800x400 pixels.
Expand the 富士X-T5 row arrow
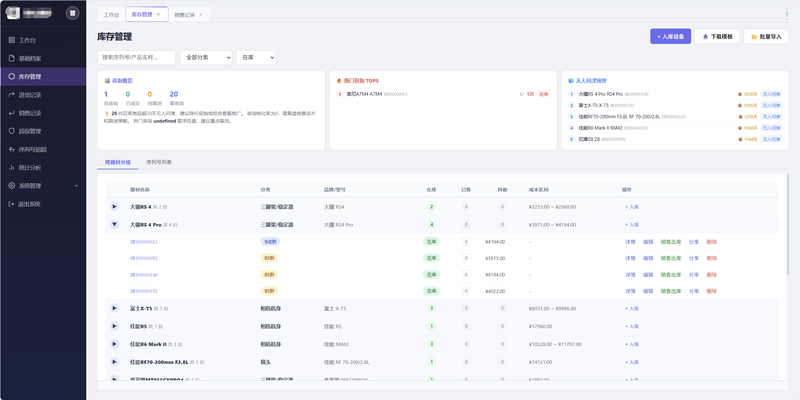pyautogui.click(x=114, y=308)
